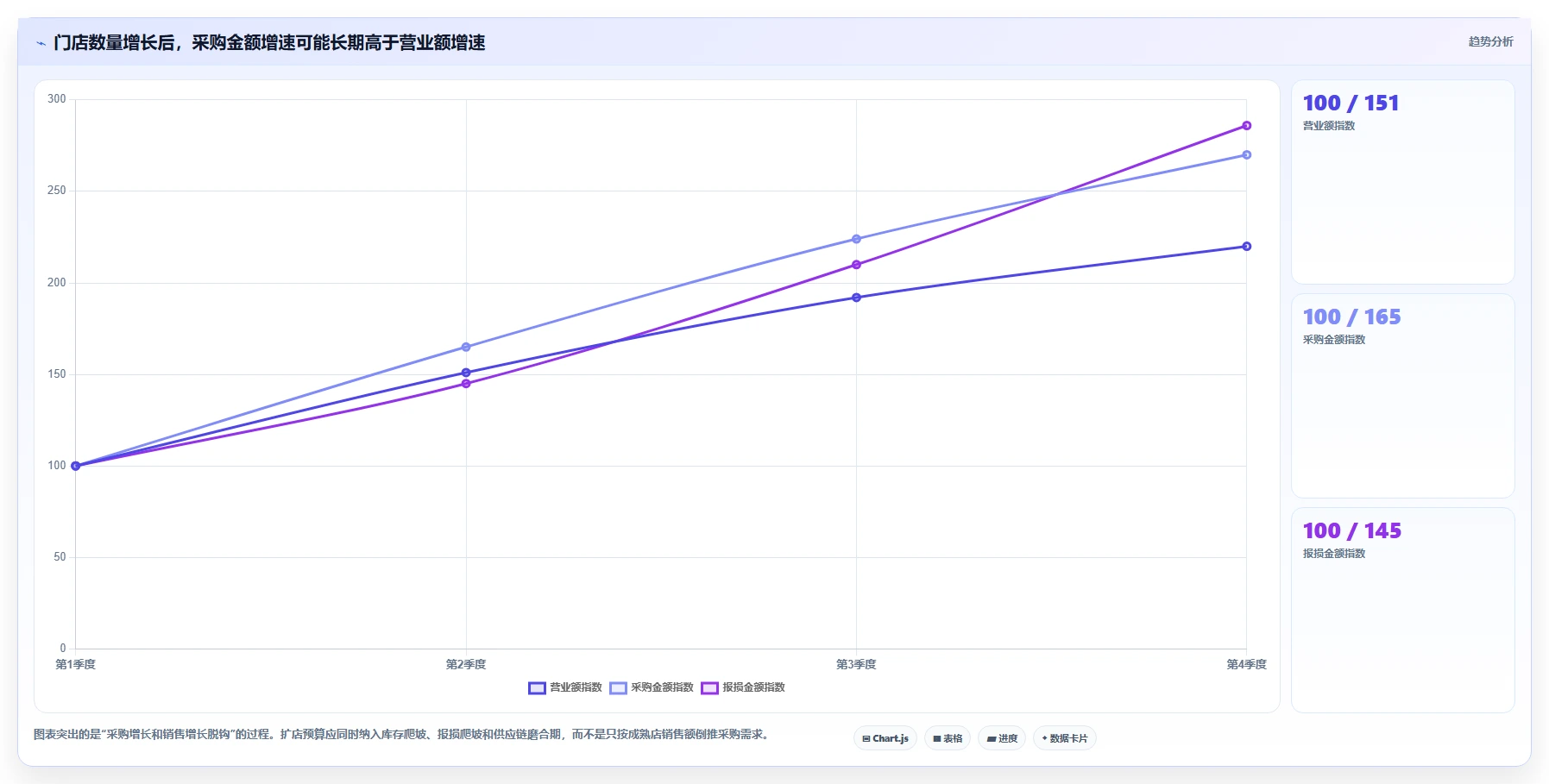Viewport: 1549px width, 784px height.
Task: Click the 采购金额指数 point at 第4季度
Action: pyautogui.click(x=1246, y=155)
